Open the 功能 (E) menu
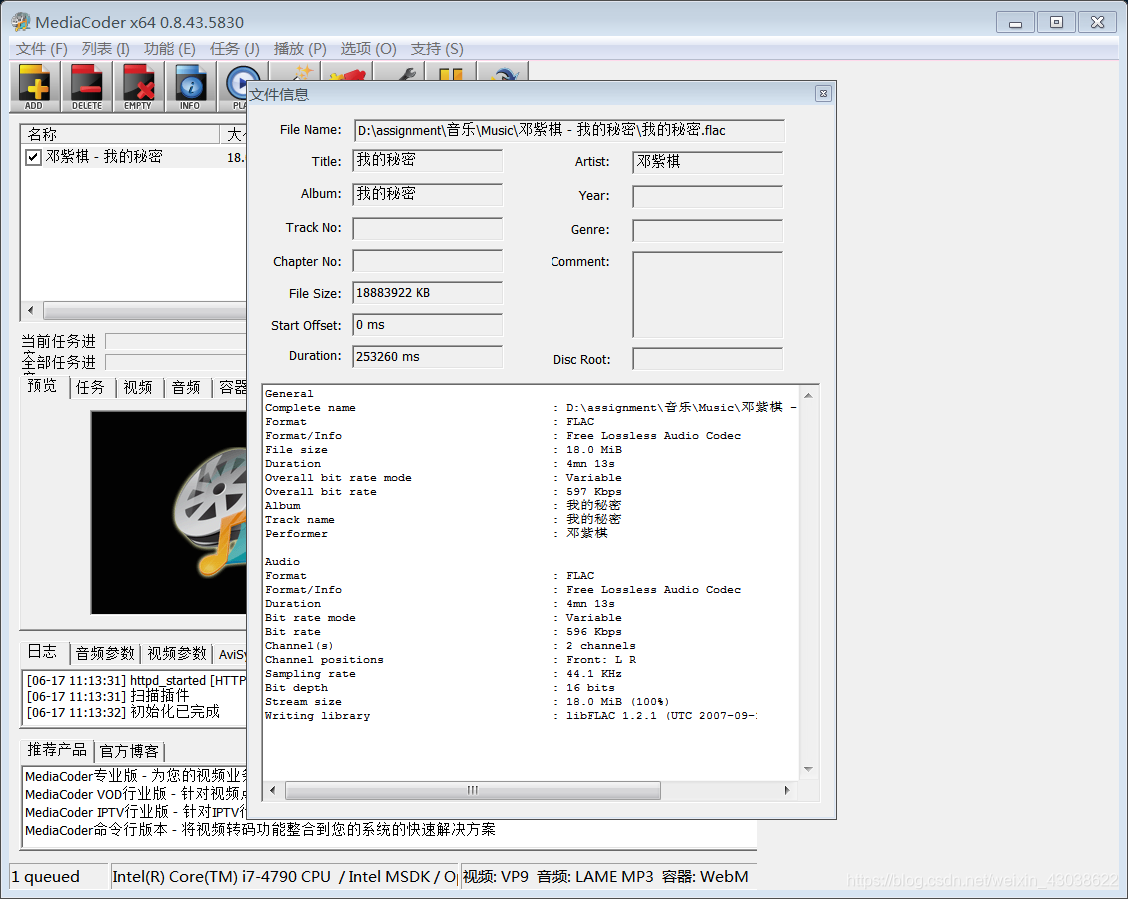 click(170, 49)
